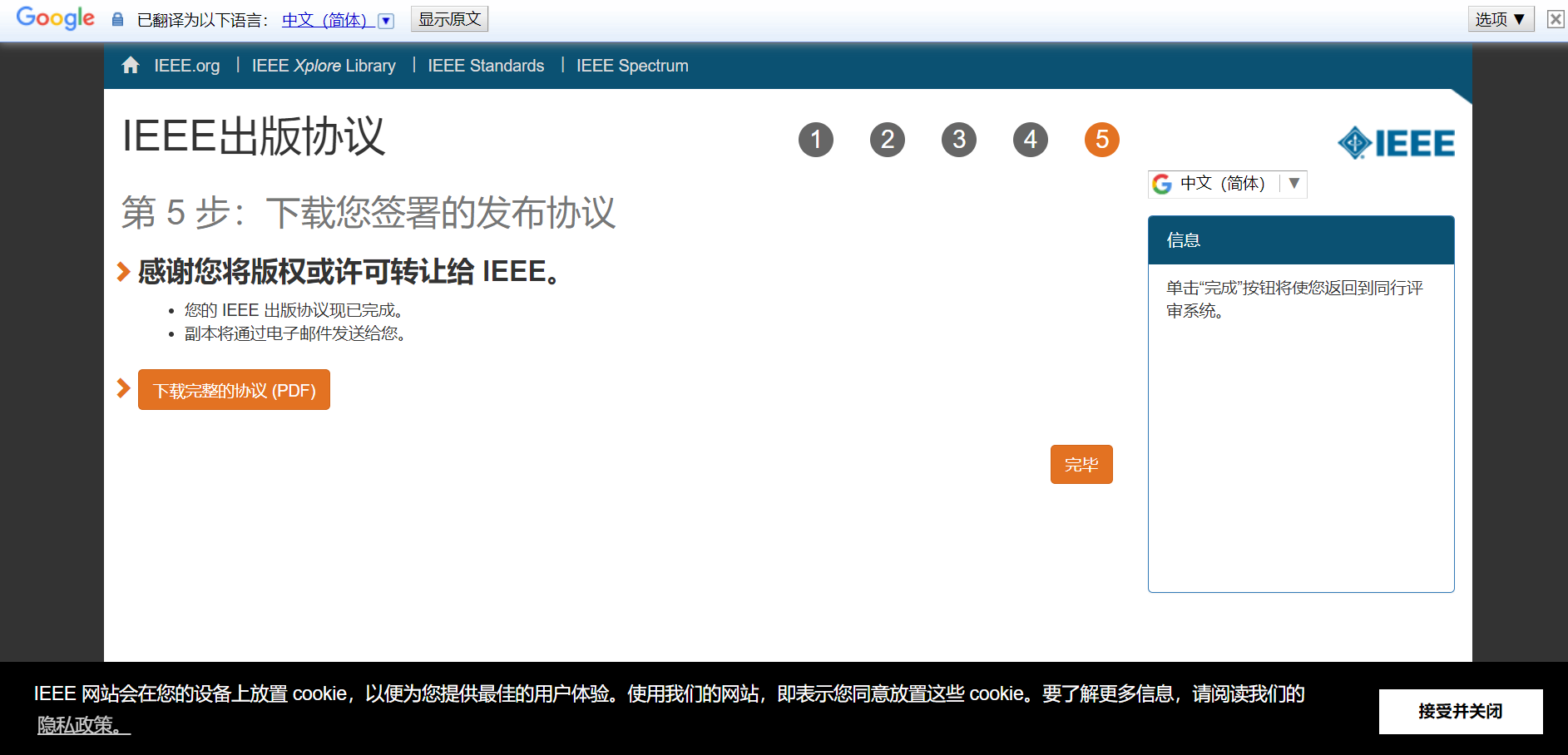Click the Google logo in translate bar

[x=56, y=18]
